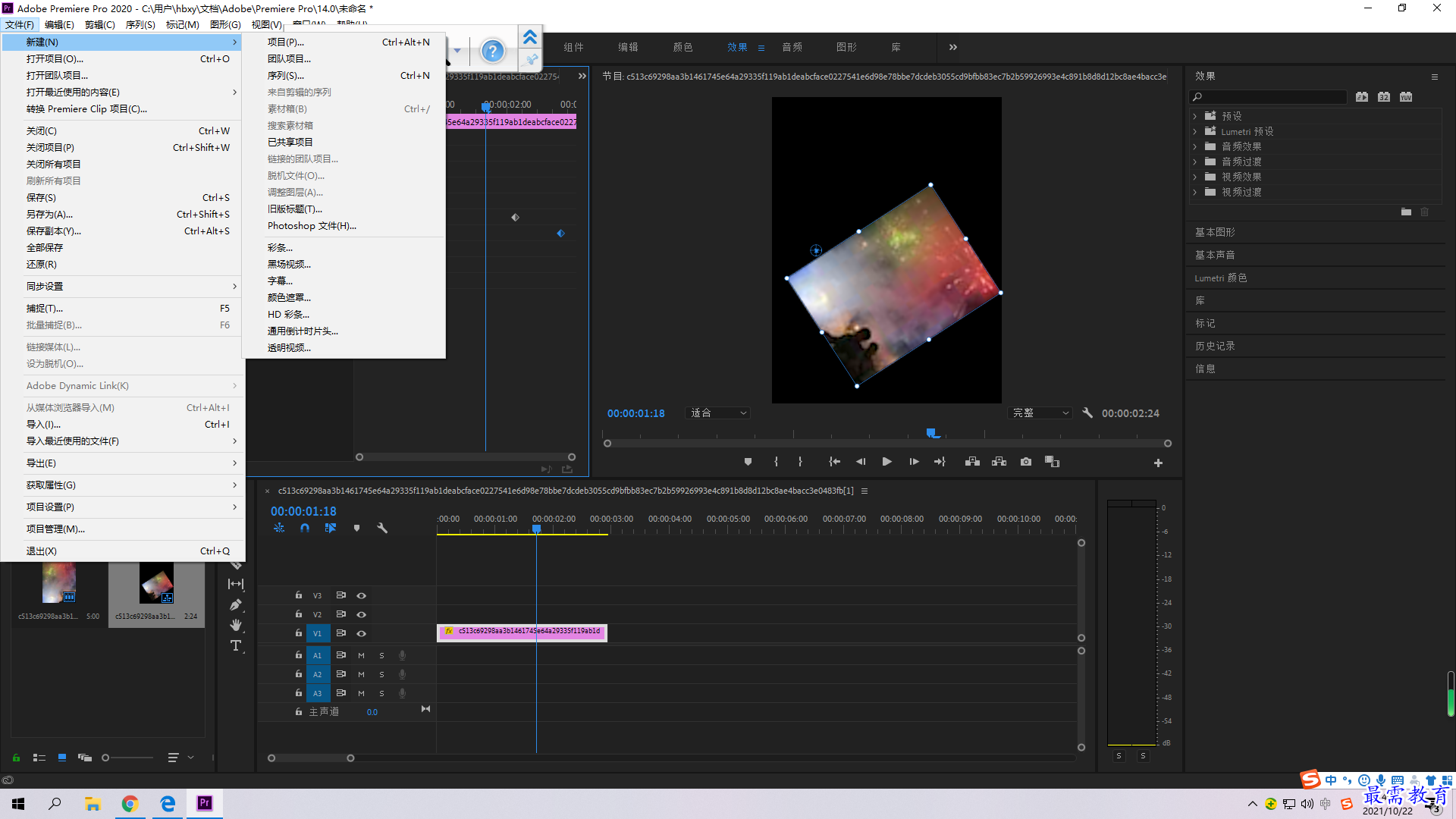This screenshot has width=1456, height=819.
Task: Click sequence timecode 00:00:01:18 in timeline
Action: [303, 511]
